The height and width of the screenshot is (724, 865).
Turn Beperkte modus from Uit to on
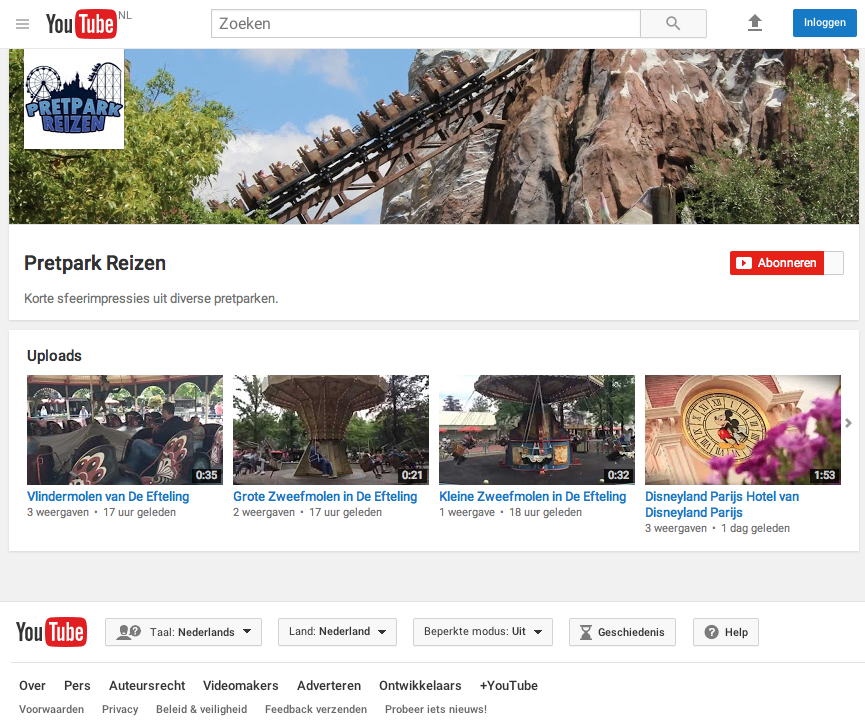pyautogui.click(x=483, y=632)
